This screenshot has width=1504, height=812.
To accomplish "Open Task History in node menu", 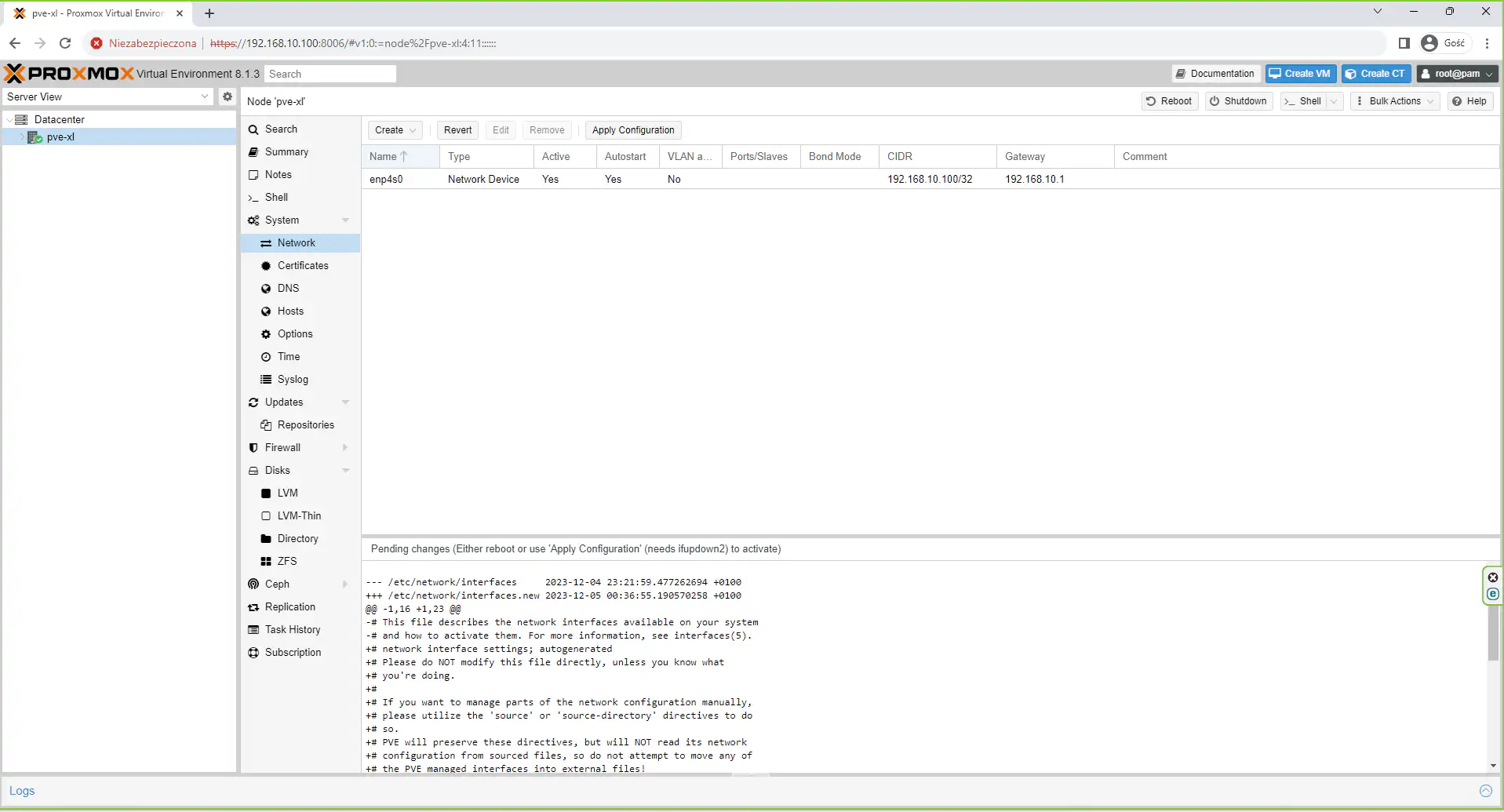I will tap(292, 630).
